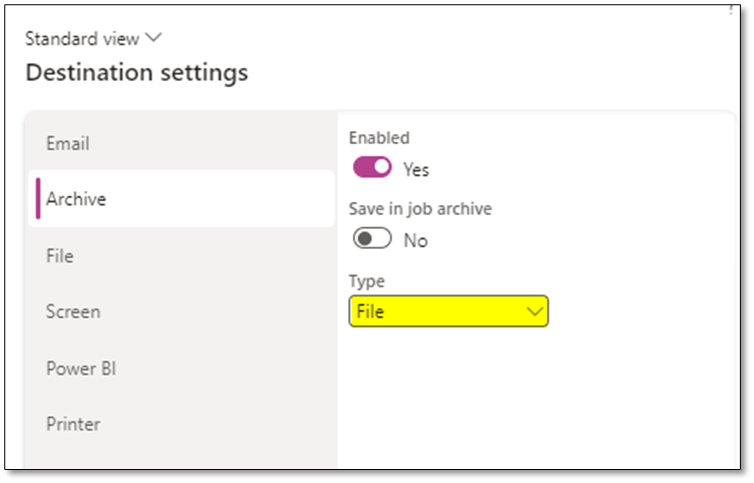Click the Yes label next to Enabled toggle
Viewport: 754px width, 483px height.
click(x=416, y=170)
